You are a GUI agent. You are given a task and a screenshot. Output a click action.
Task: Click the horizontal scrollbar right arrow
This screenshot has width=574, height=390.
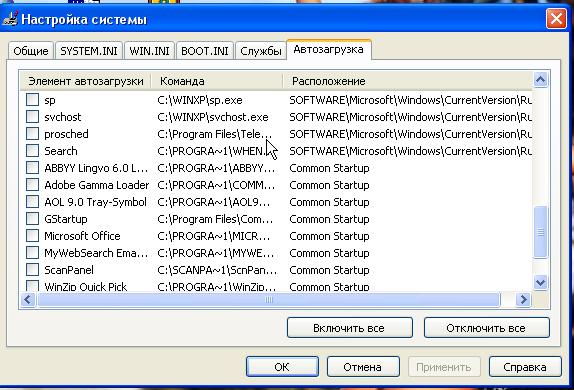pos(524,300)
